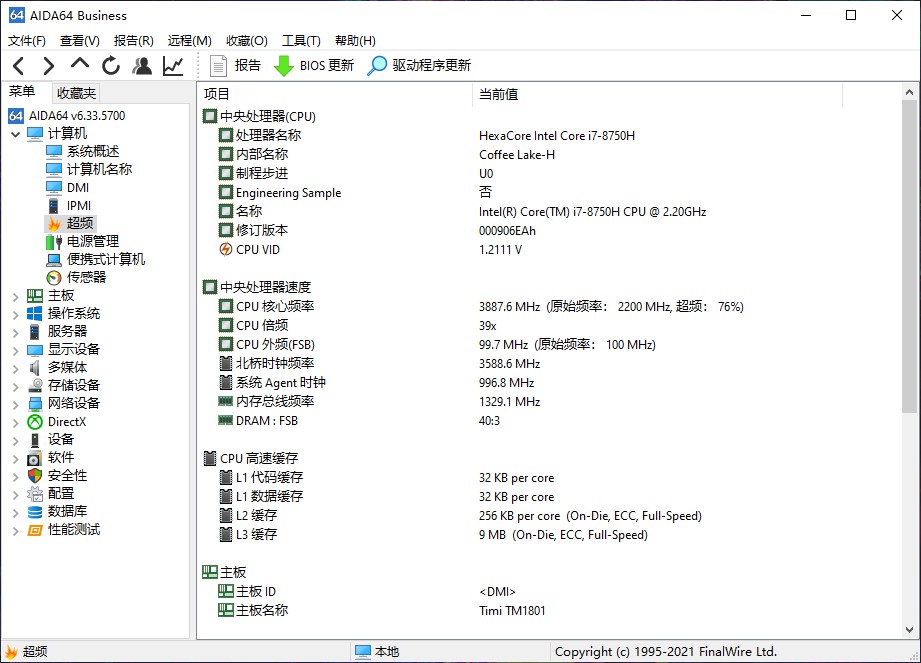Select 电源管理 in the sidebar tree
Image resolution: width=921 pixels, height=663 pixels.
92,241
